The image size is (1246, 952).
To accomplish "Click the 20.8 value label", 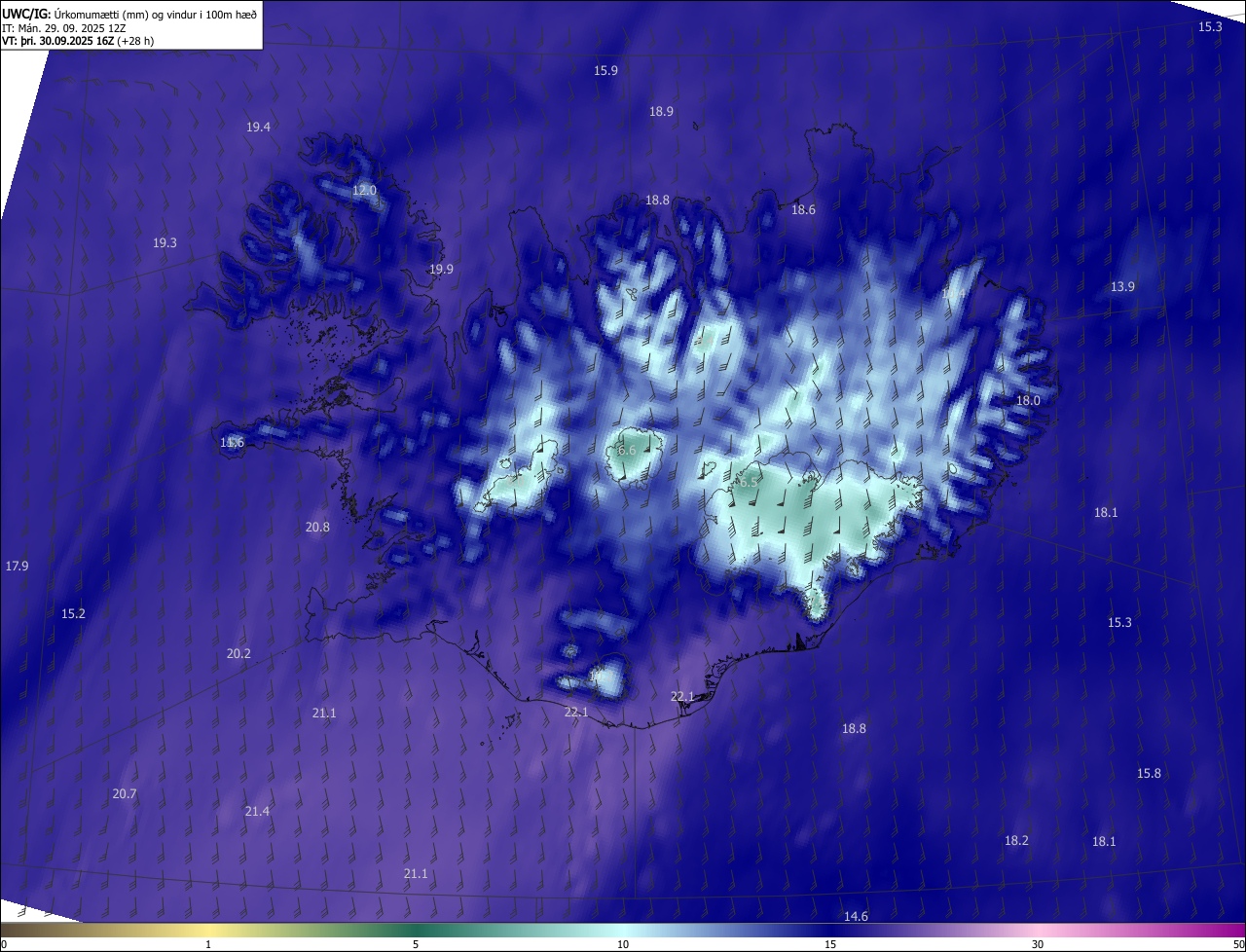I will 317,528.
